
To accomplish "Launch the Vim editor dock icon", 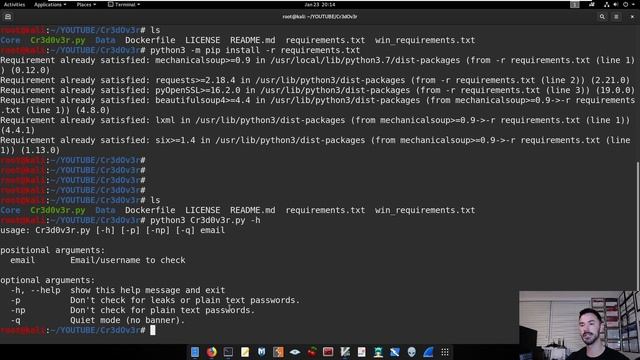I will 345,352.
